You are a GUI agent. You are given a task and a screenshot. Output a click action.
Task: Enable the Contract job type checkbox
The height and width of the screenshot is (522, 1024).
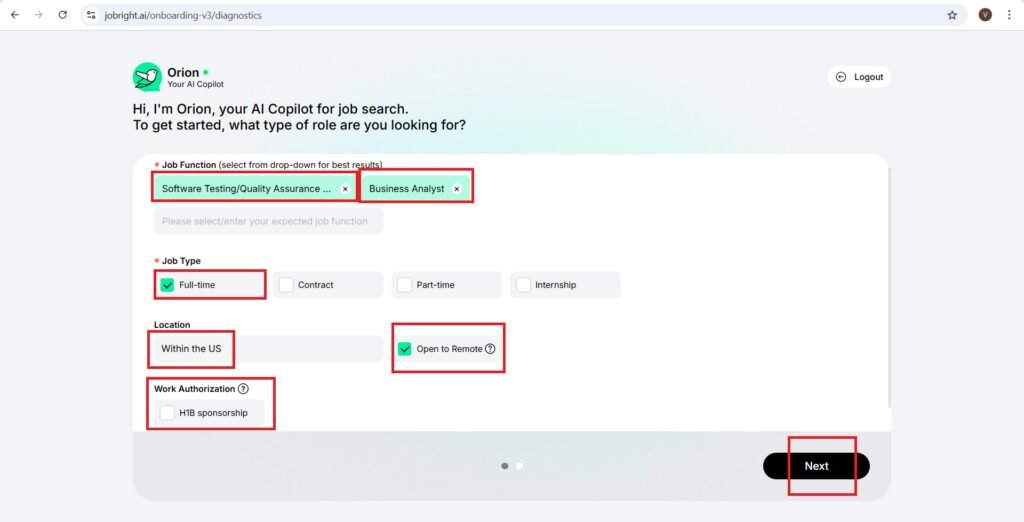pos(286,285)
